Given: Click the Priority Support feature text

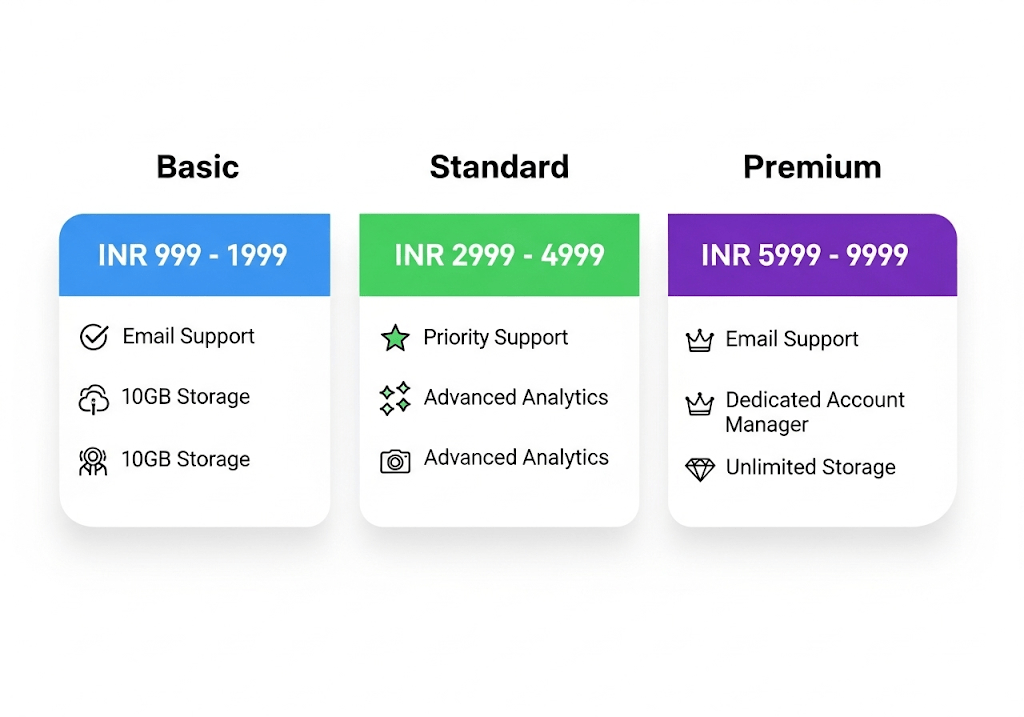Looking at the screenshot, I should 495,337.
